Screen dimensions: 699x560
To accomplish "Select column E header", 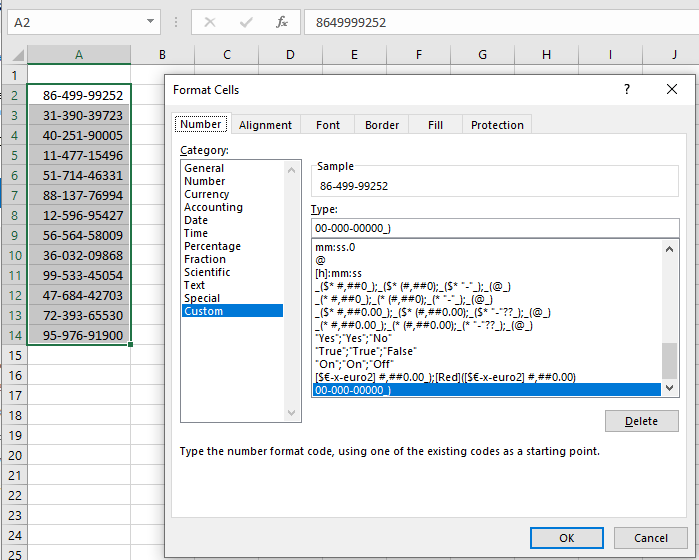I will point(354,55).
